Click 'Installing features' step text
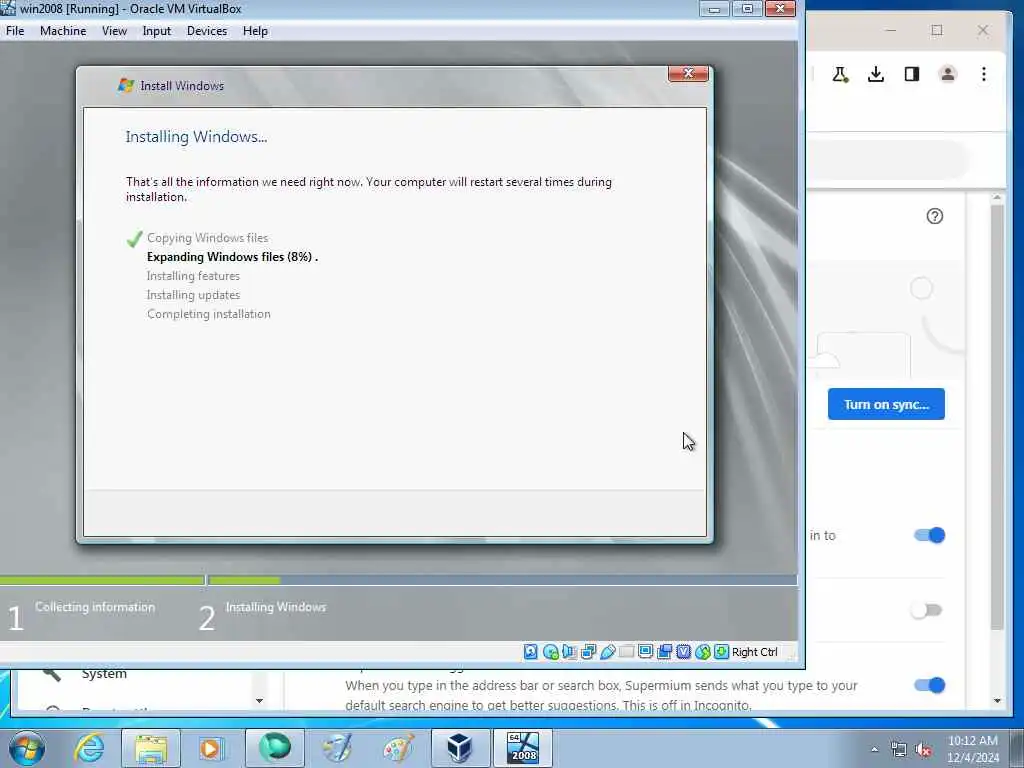This screenshot has width=1024, height=768. (193, 276)
